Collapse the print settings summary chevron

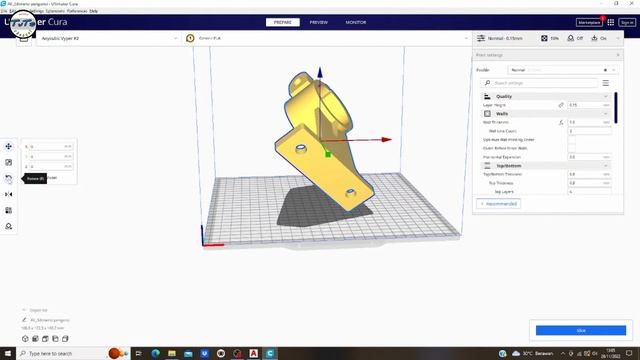618,38
